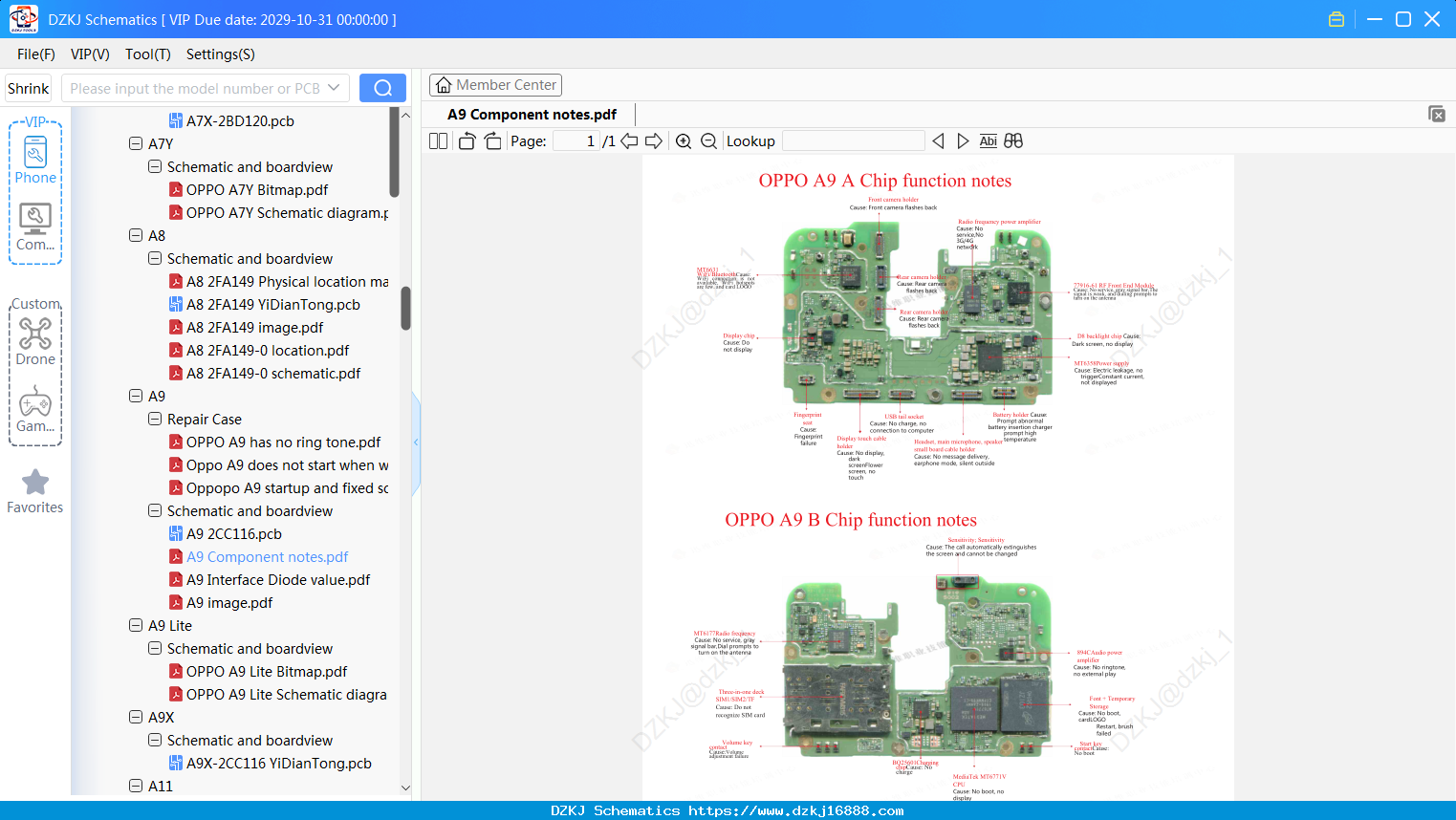Open OPPO A7Y Bitmap.pdf
The height and width of the screenshot is (820, 1456).
257,190
